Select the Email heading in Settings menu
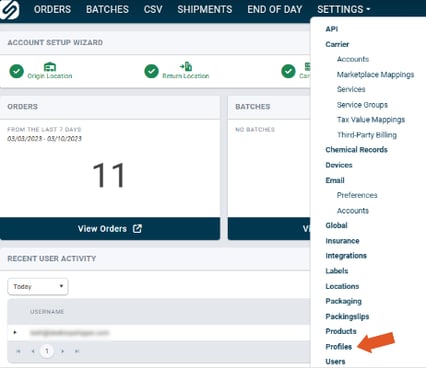 click(335, 180)
